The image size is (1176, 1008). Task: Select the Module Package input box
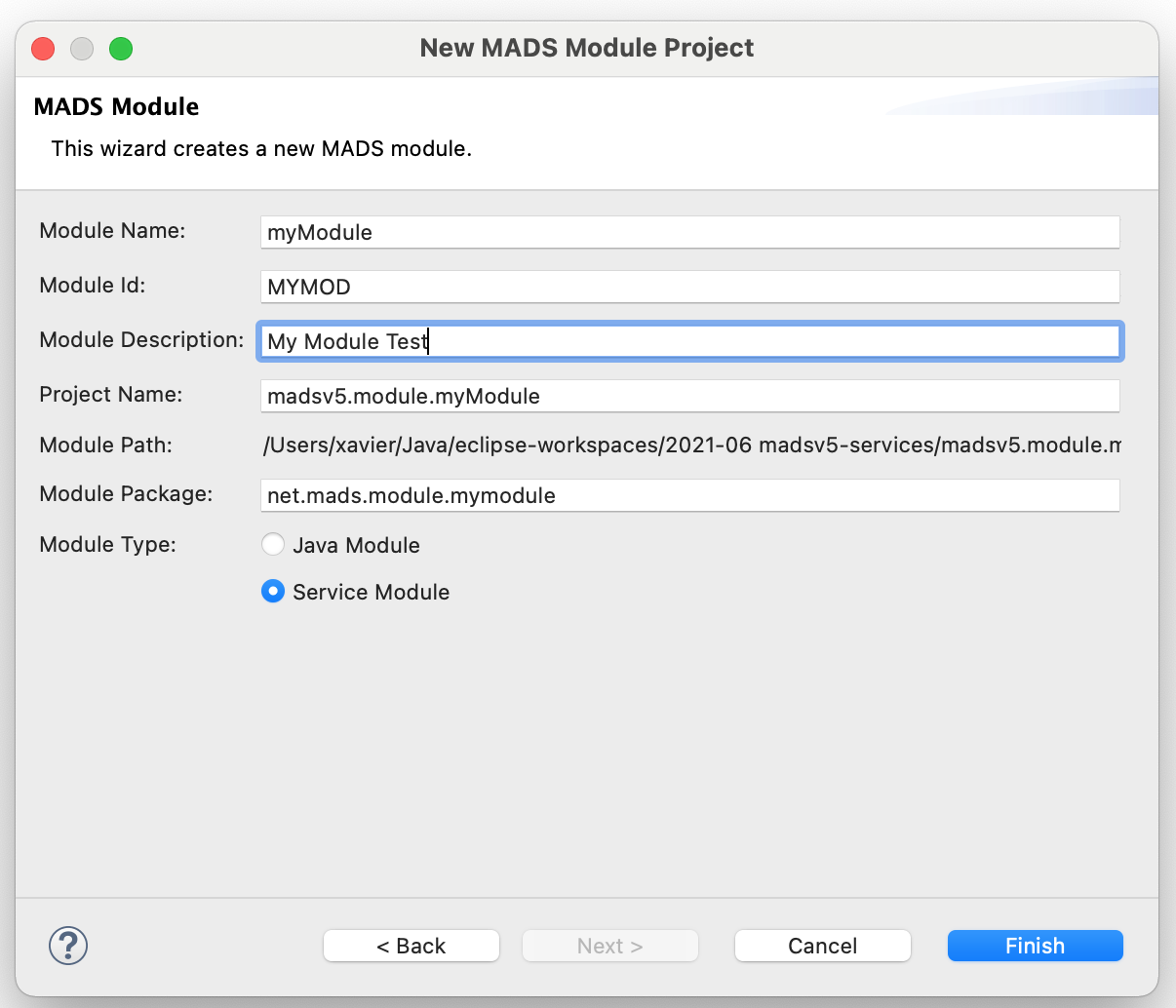tap(690, 495)
